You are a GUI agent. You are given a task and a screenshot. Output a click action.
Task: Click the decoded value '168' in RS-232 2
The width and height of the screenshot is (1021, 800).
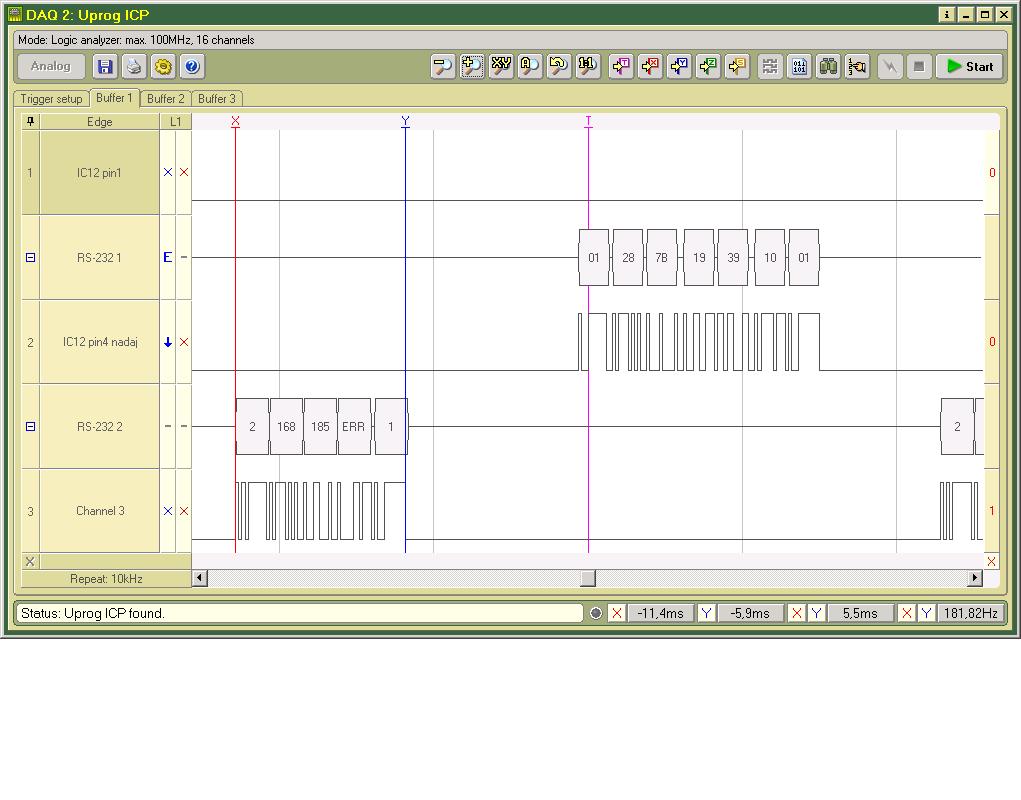[x=286, y=427]
